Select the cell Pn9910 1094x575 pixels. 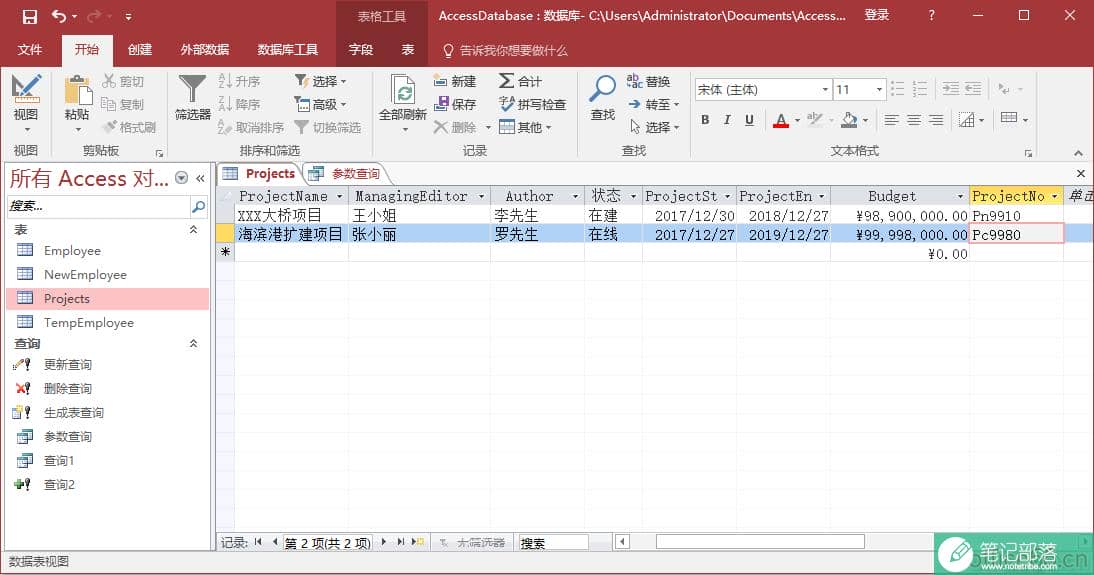tap(1016, 216)
